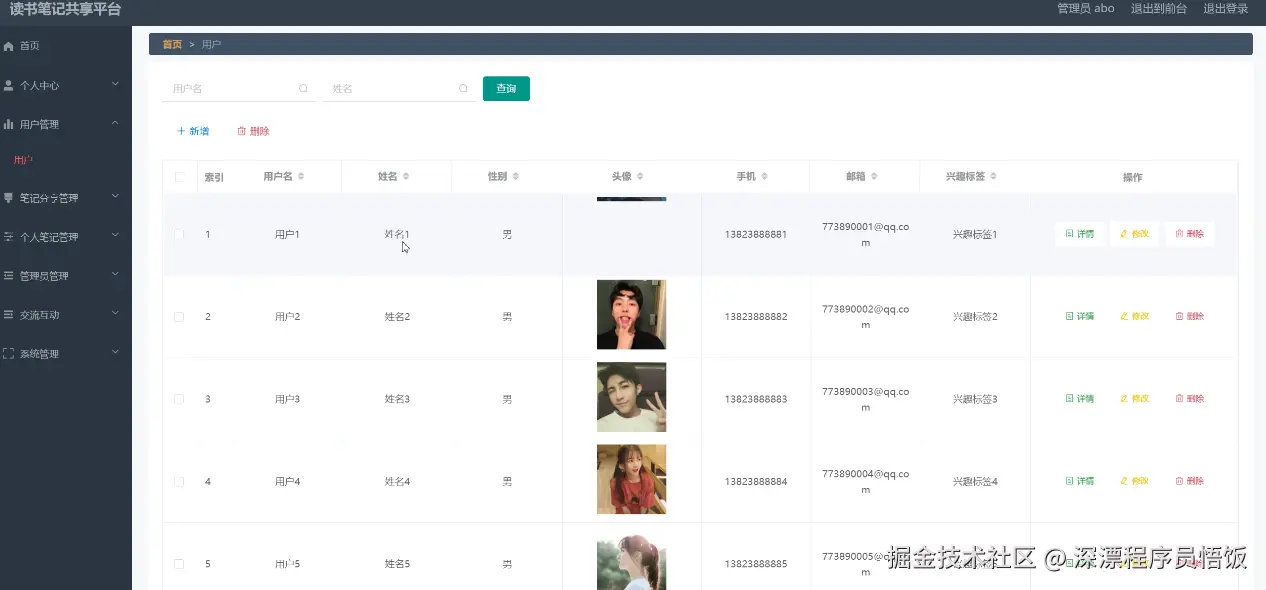Focus the 姓名 search input field
This screenshot has width=1266, height=590.
398,88
